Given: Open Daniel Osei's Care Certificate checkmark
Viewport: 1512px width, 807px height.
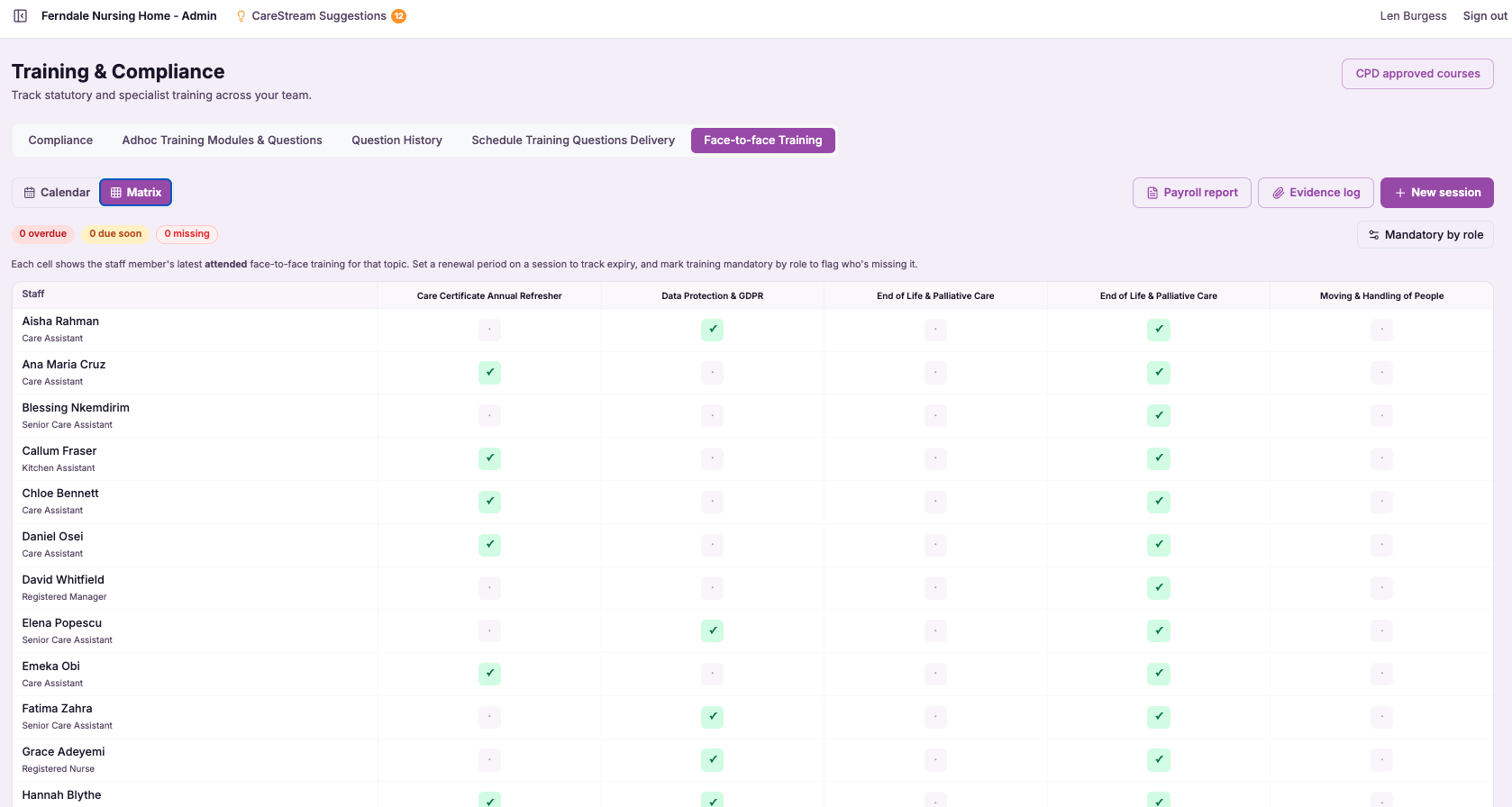Looking at the screenshot, I should tap(489, 545).
